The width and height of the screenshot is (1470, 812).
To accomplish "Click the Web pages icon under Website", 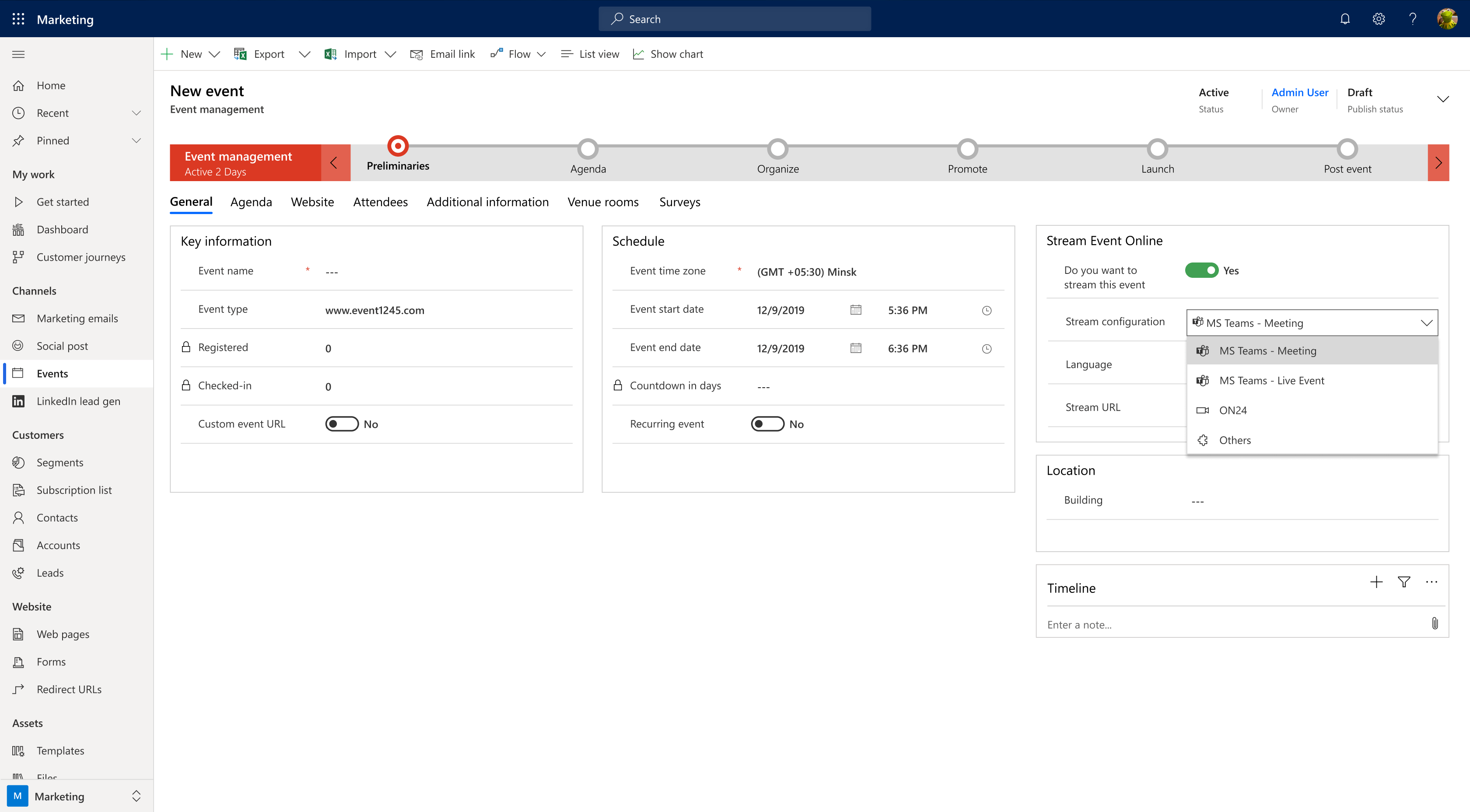I will click(x=19, y=633).
